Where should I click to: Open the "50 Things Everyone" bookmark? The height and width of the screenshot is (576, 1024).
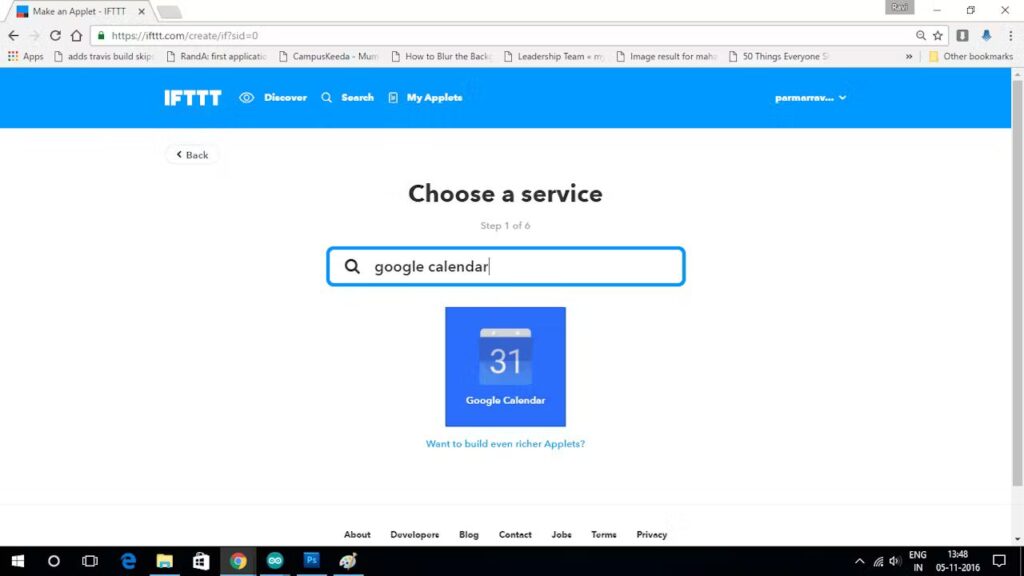click(779, 56)
